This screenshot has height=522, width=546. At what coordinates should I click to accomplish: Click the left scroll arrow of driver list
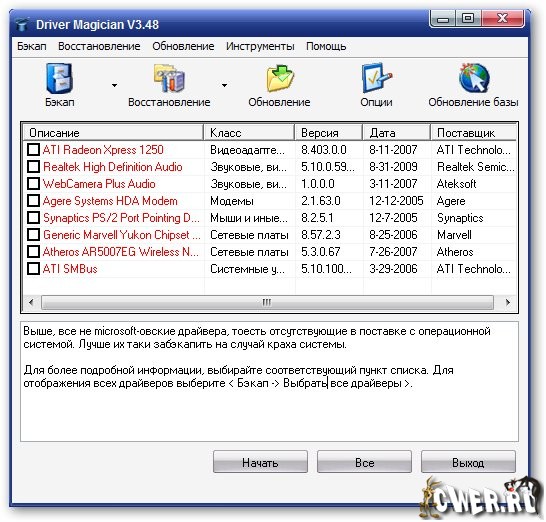(31, 302)
